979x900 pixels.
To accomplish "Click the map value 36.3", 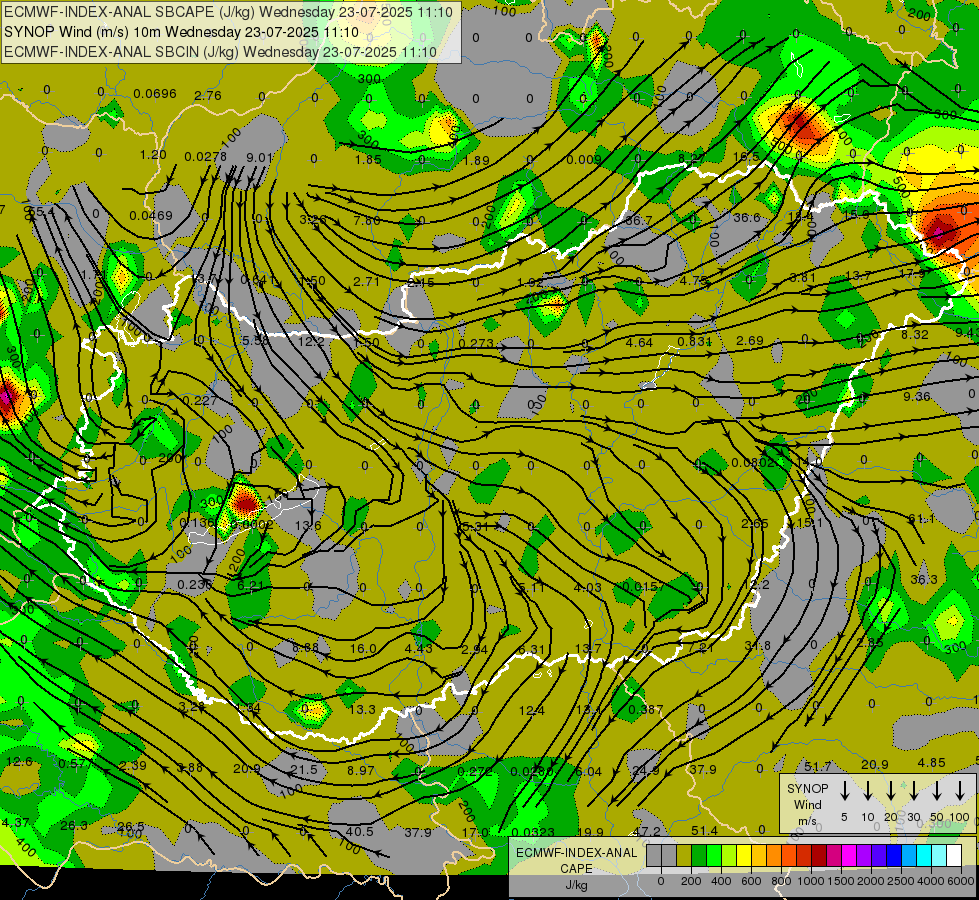I will click(923, 579).
